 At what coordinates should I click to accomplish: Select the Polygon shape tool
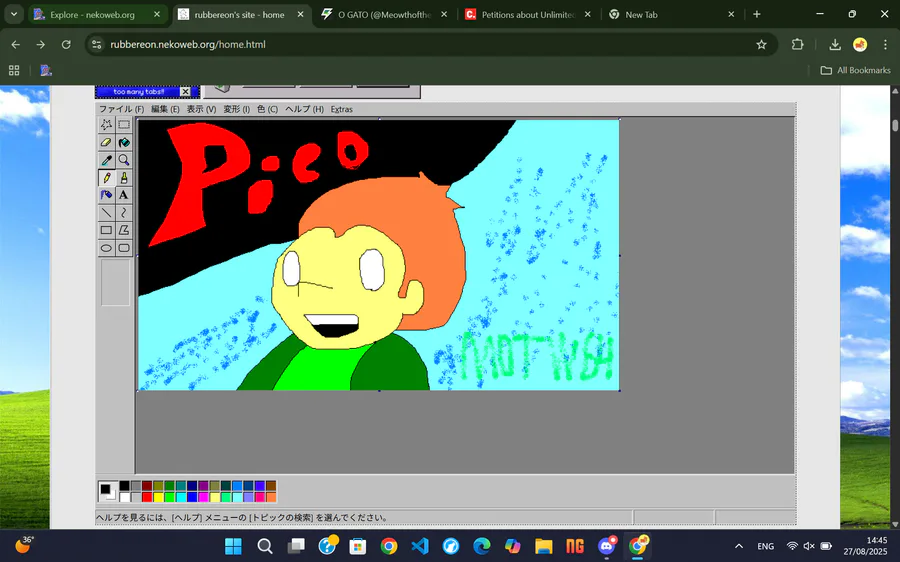tap(124, 230)
